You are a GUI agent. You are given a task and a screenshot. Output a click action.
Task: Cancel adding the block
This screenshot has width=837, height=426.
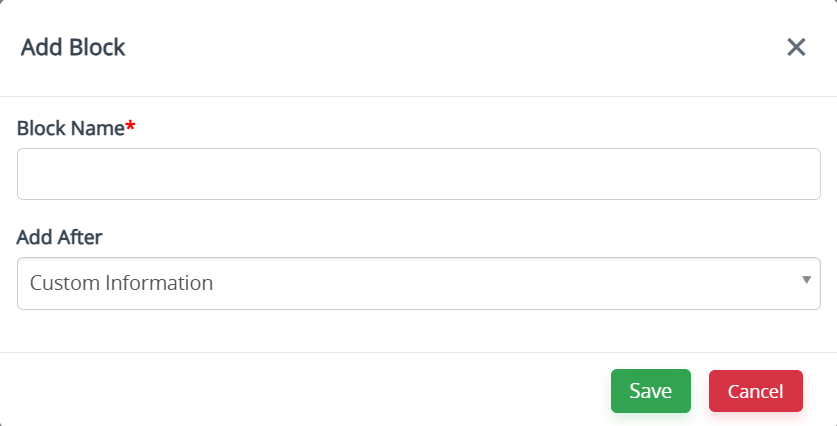point(755,391)
